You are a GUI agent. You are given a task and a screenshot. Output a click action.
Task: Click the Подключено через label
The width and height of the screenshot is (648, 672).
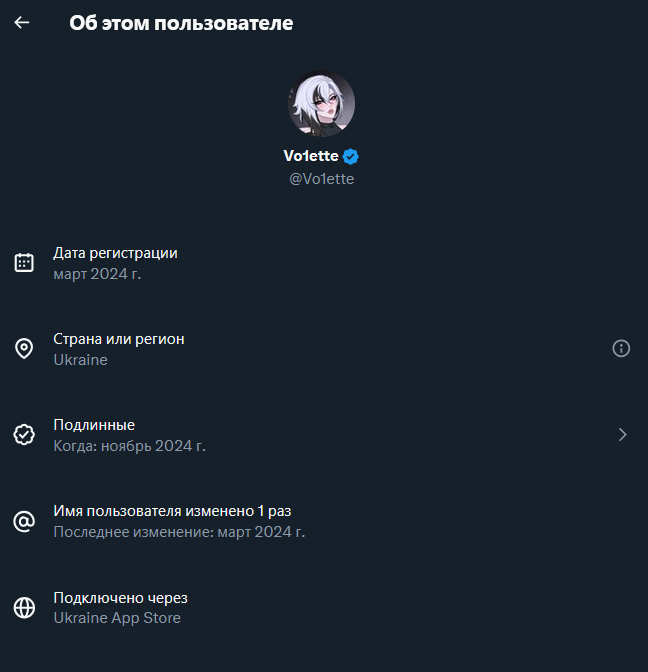[x=120, y=597]
